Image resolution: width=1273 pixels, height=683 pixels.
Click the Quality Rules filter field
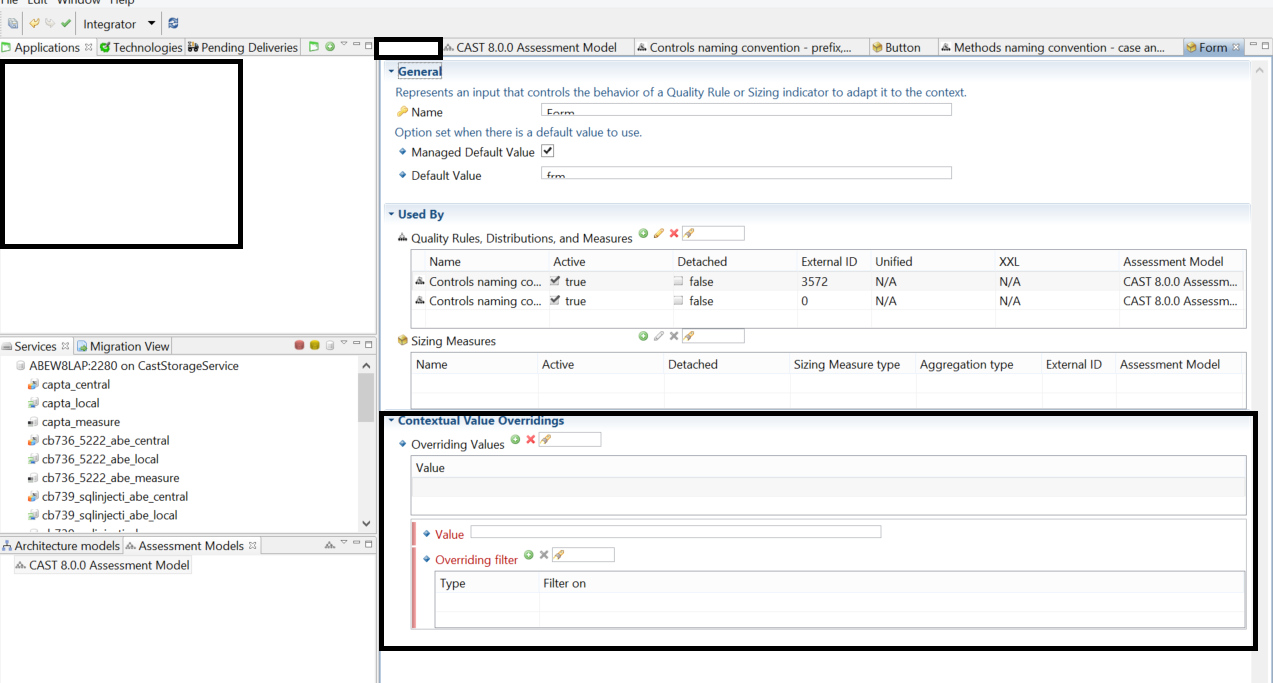[713, 233]
